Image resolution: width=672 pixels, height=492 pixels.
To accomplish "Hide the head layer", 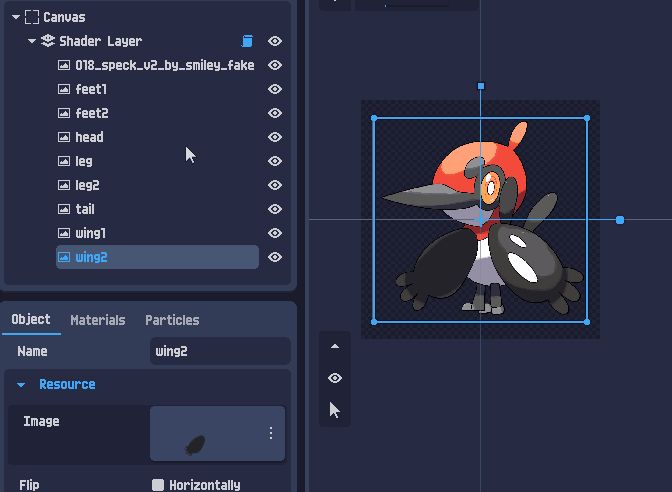I will point(275,137).
